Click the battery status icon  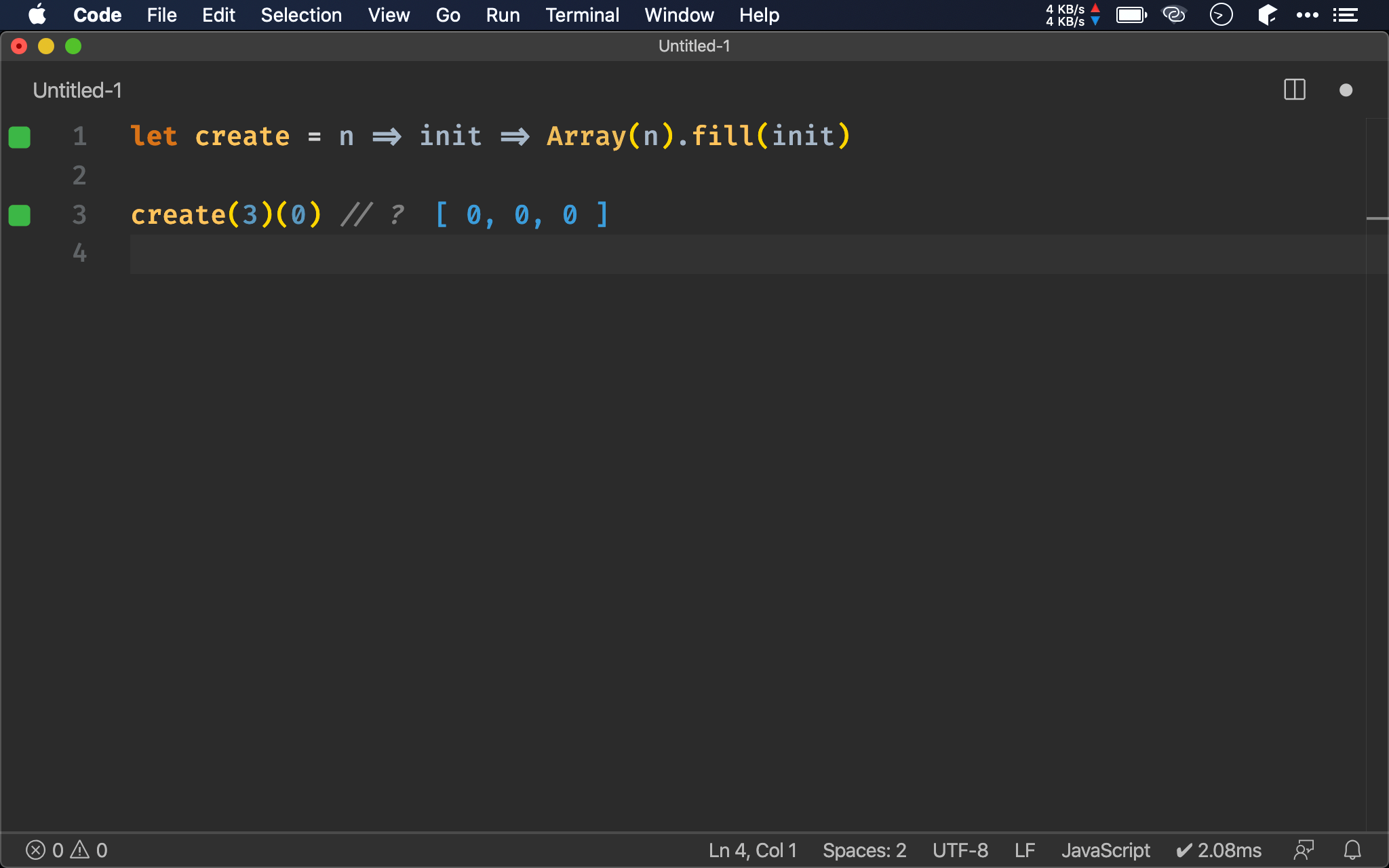(x=1131, y=14)
